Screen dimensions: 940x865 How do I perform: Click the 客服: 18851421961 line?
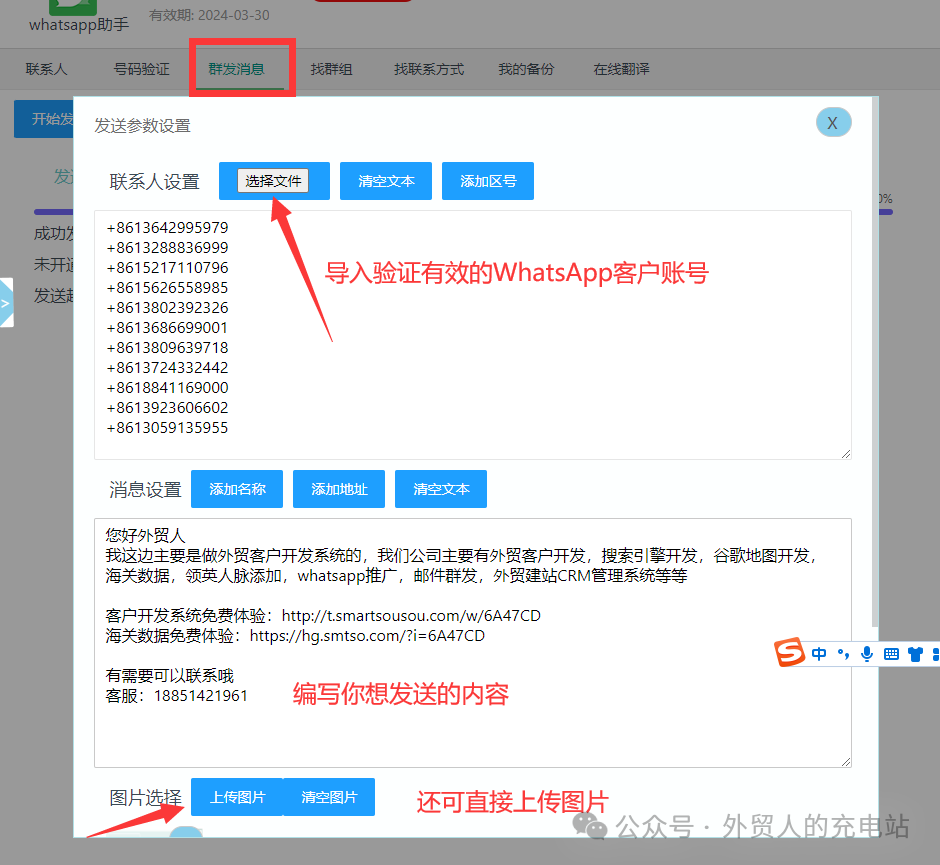point(176,696)
